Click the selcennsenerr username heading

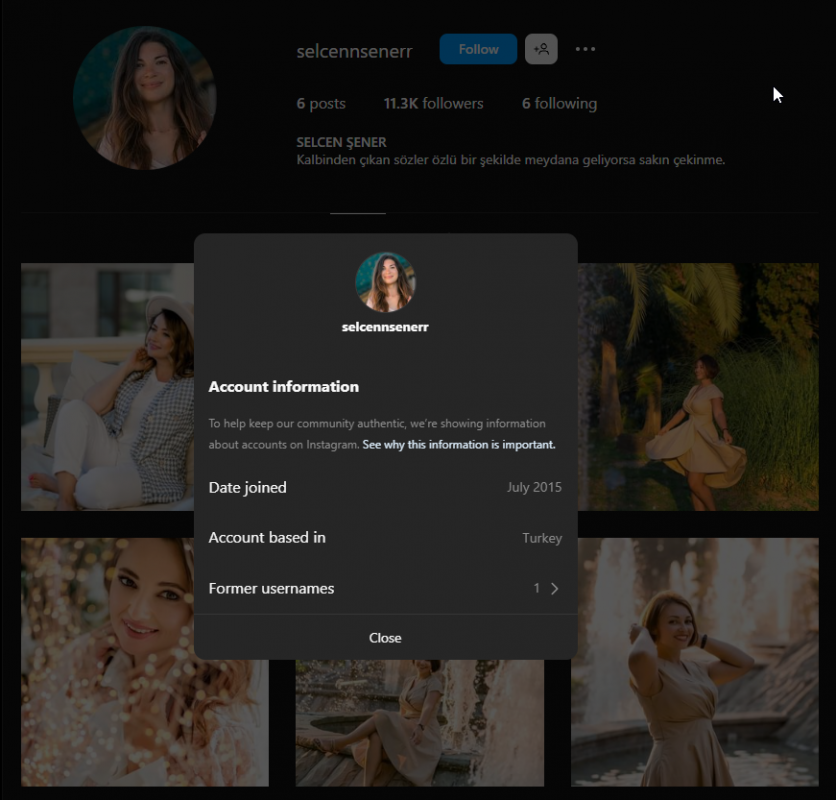354,51
